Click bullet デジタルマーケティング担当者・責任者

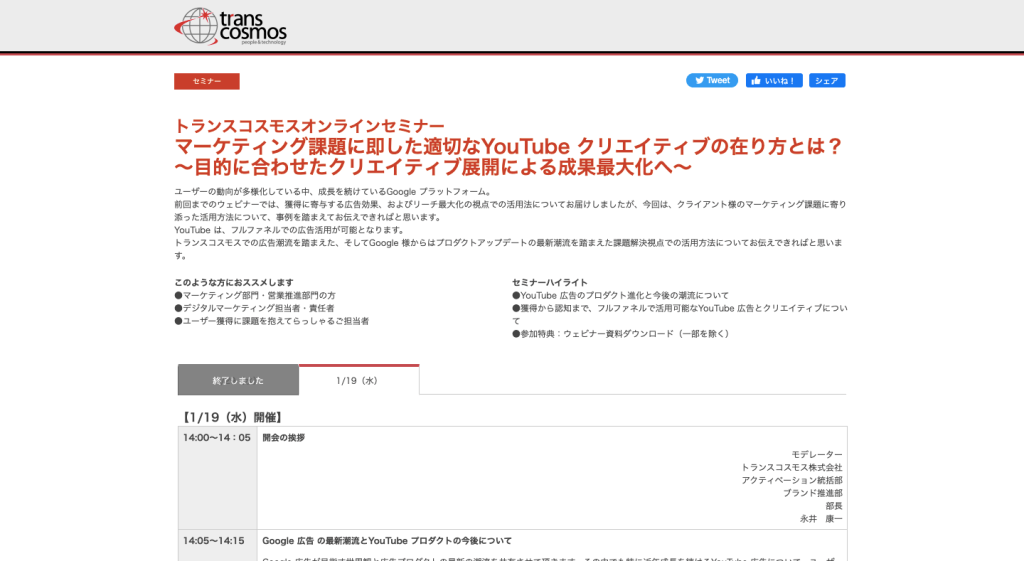[x=254, y=308]
